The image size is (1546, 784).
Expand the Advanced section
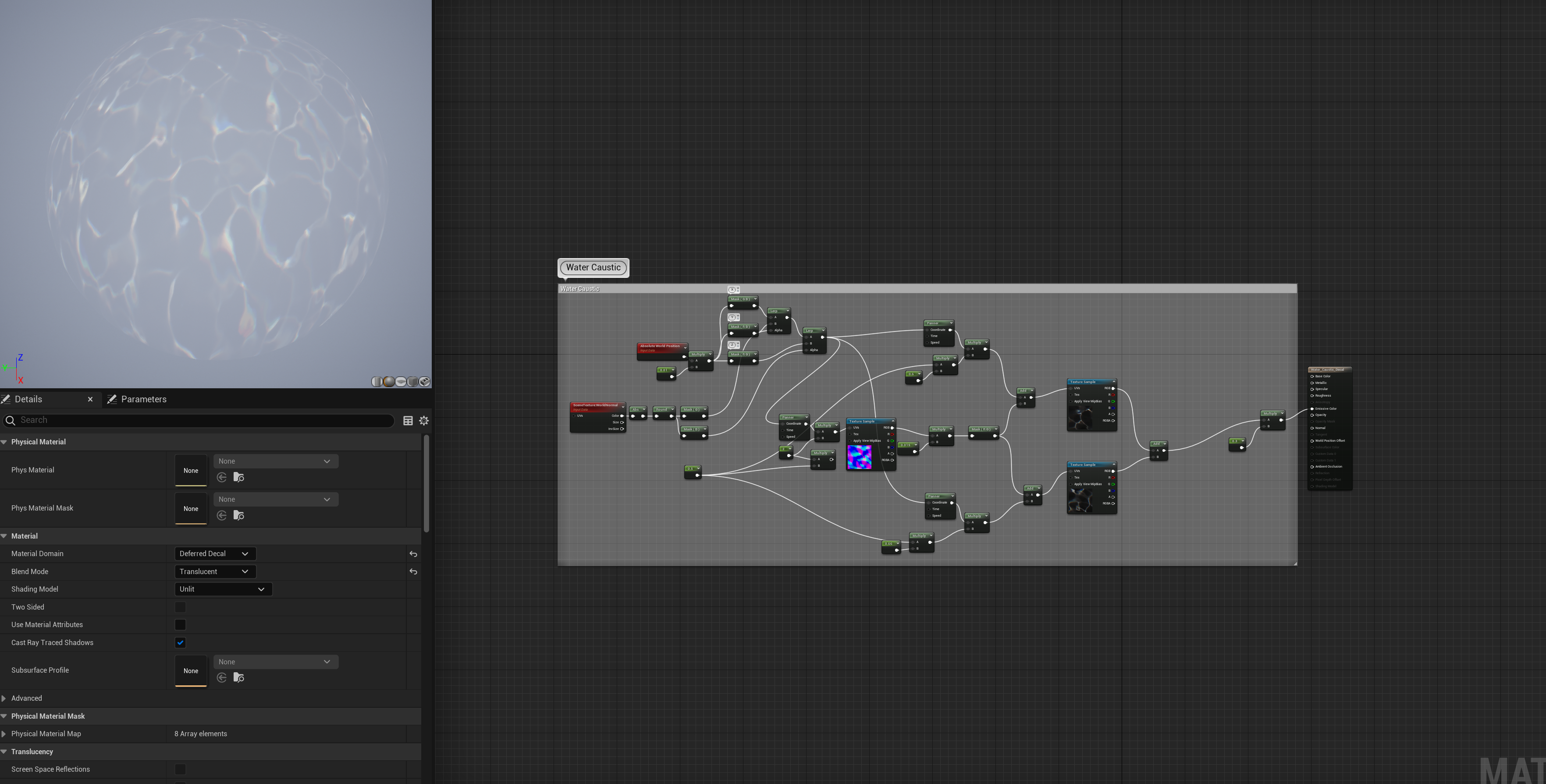point(5,698)
